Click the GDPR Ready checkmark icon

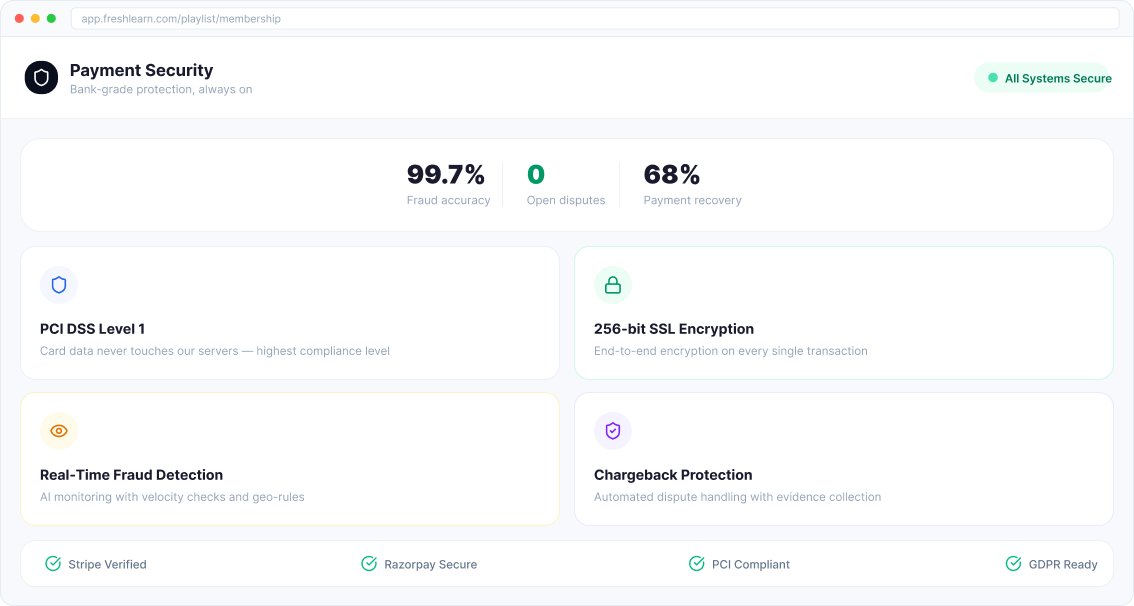pos(1013,564)
